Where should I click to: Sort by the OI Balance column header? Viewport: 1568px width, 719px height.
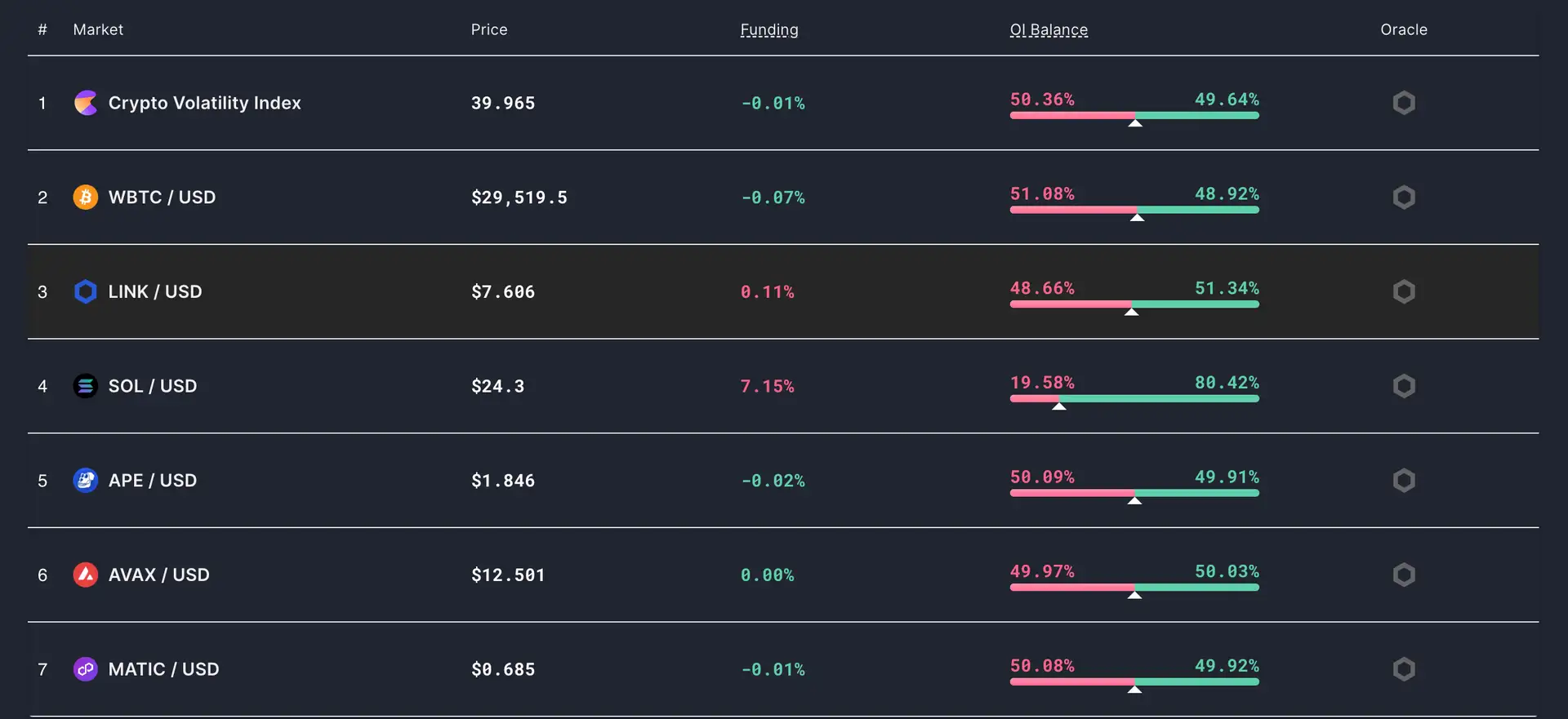pyautogui.click(x=1049, y=30)
